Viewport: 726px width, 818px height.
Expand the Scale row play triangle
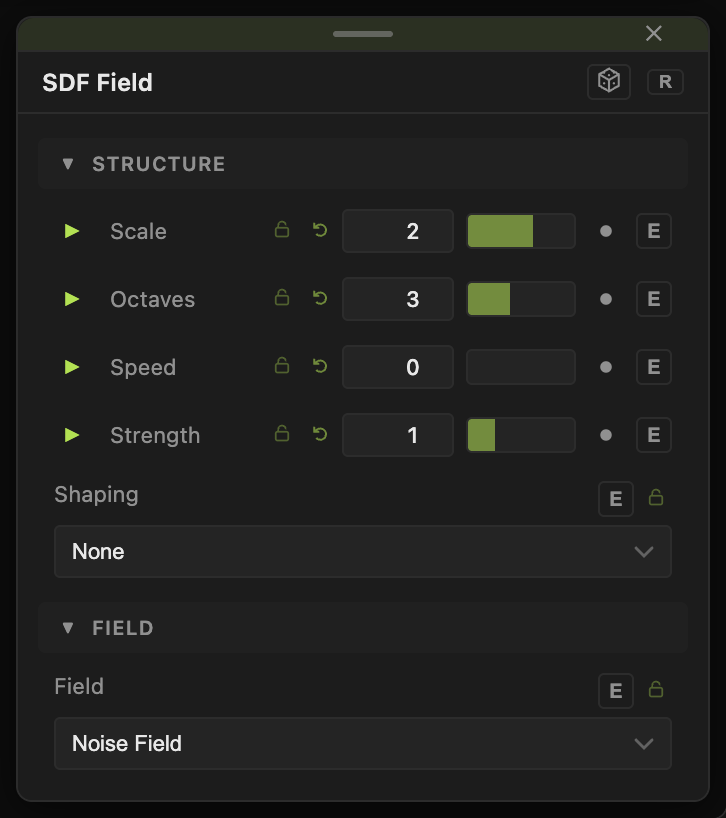[x=71, y=231]
